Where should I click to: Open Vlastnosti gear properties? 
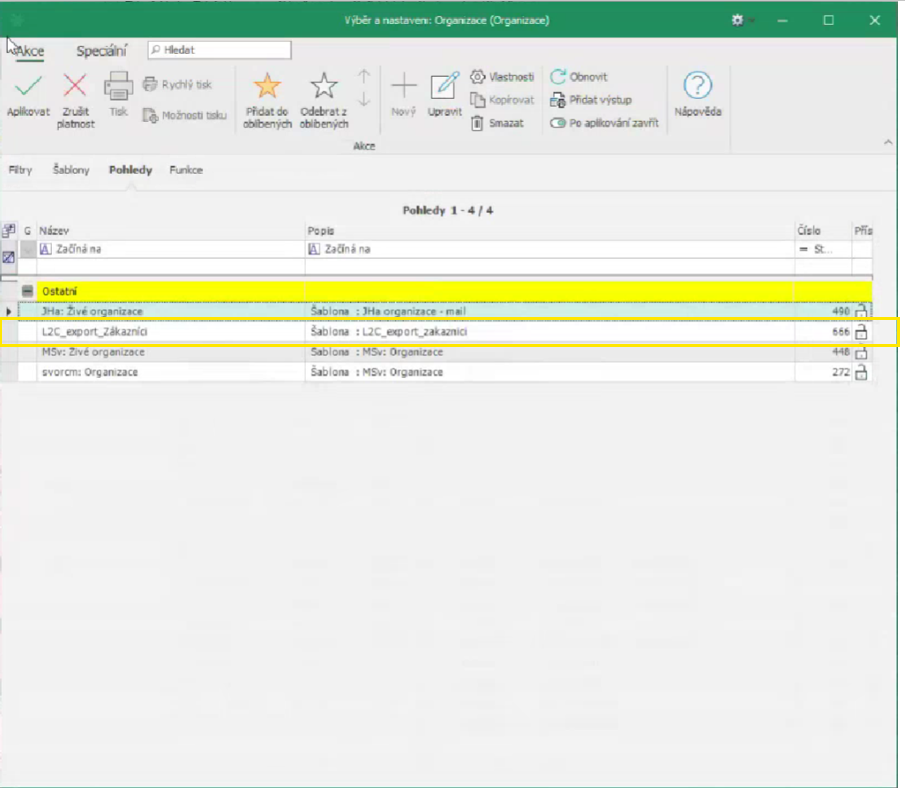coord(502,77)
